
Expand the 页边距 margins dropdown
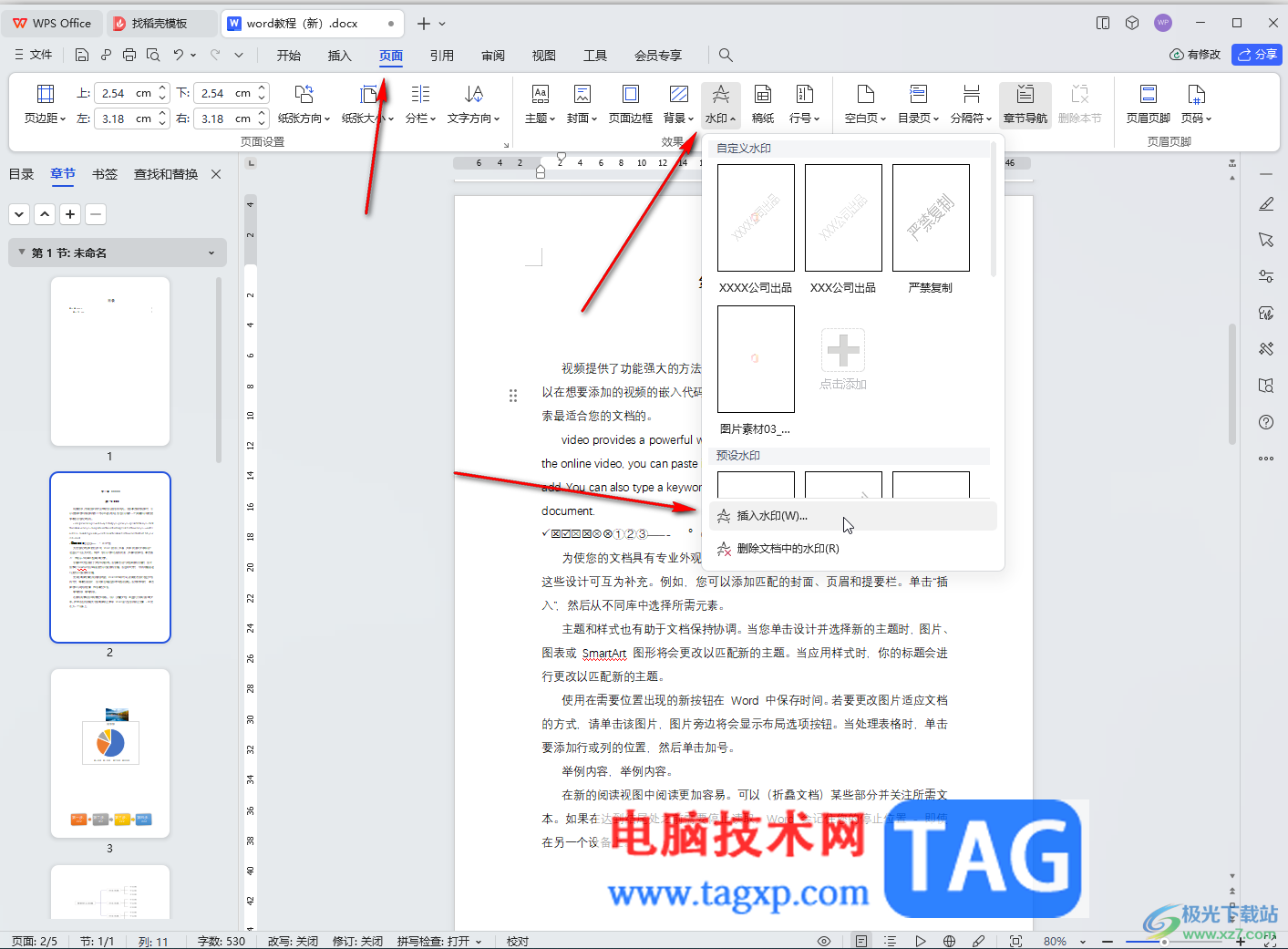[45, 119]
